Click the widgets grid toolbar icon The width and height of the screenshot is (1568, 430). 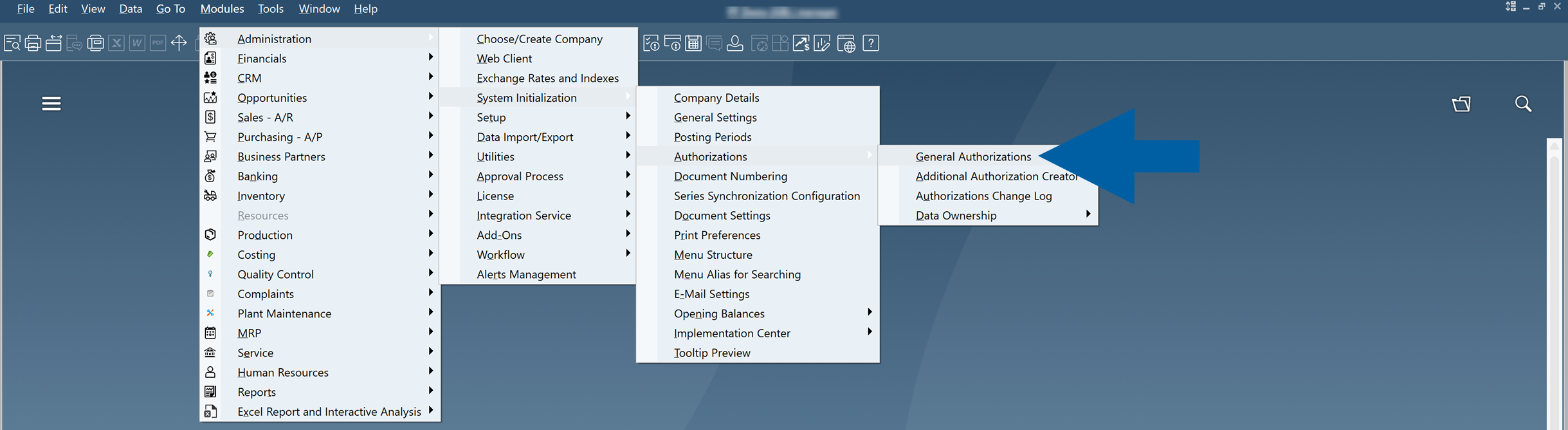pos(780,43)
